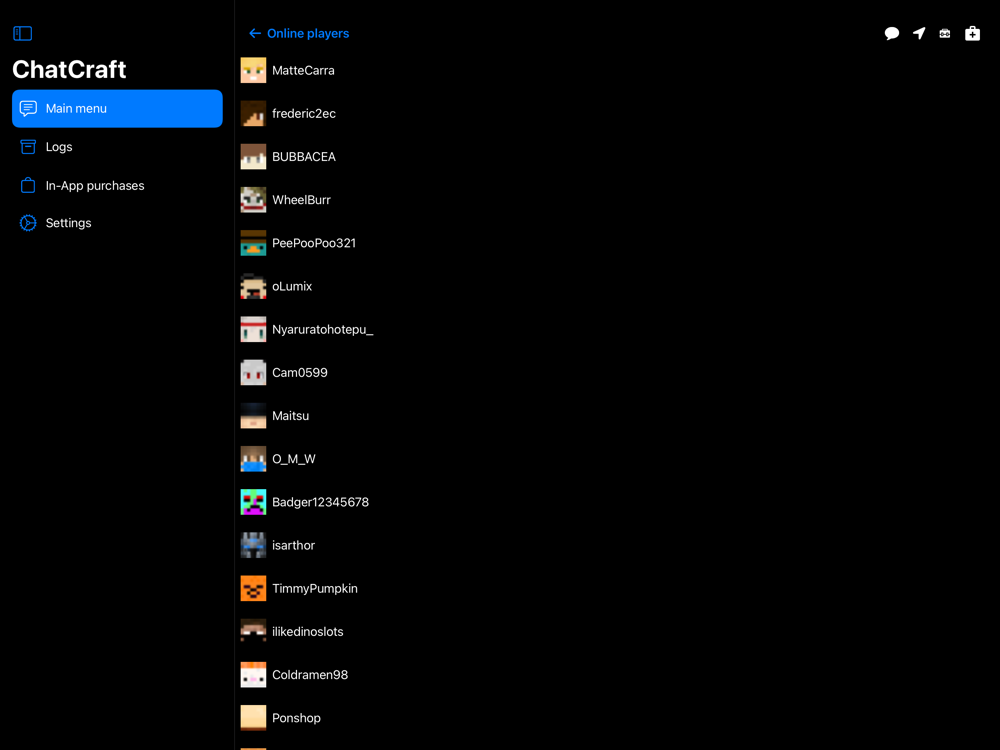The image size is (1000, 750).
Task: Select player name isarthor
Action: [x=293, y=545]
